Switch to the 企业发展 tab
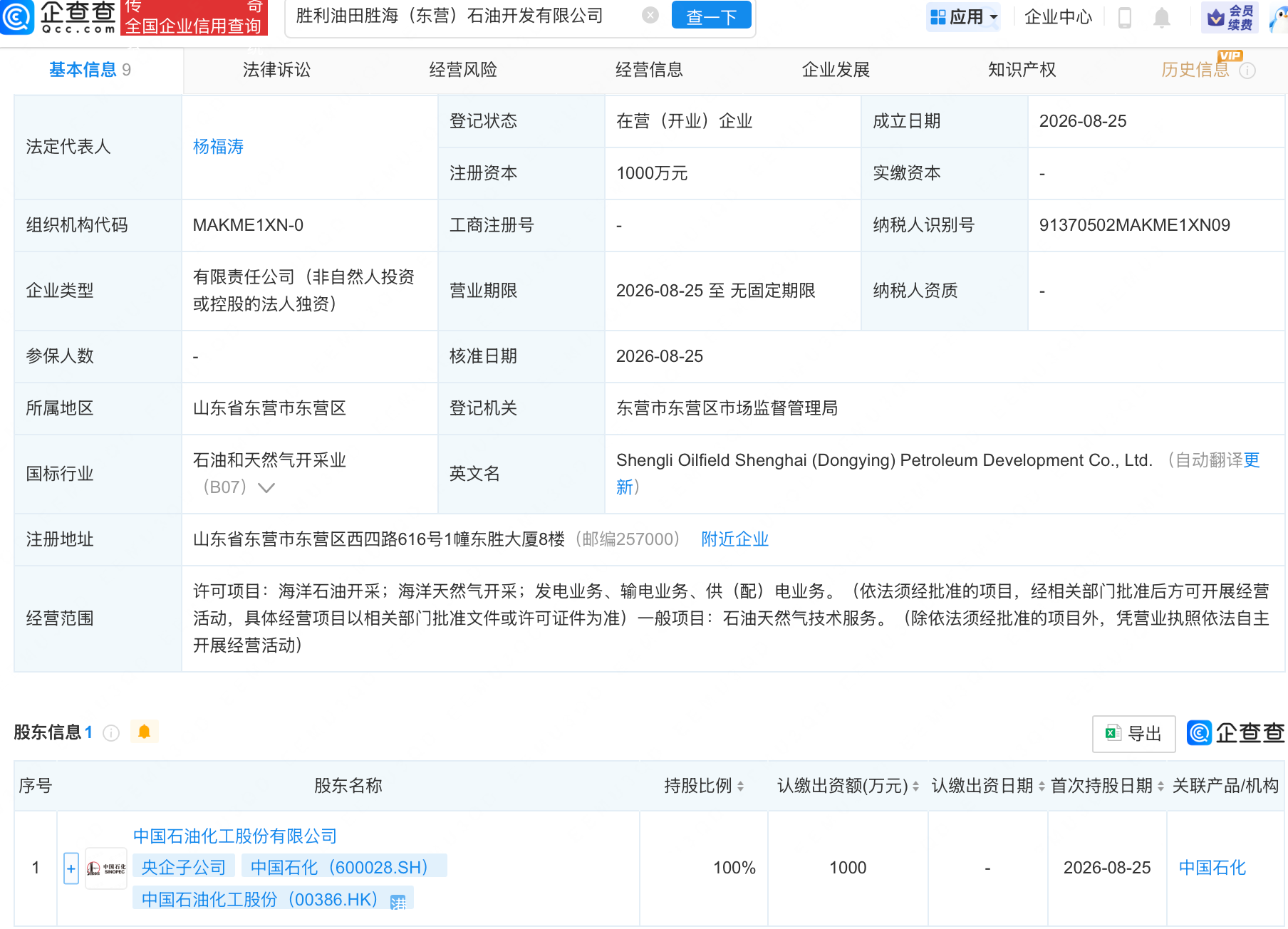Viewport: 1288px width, 929px height. click(x=836, y=70)
